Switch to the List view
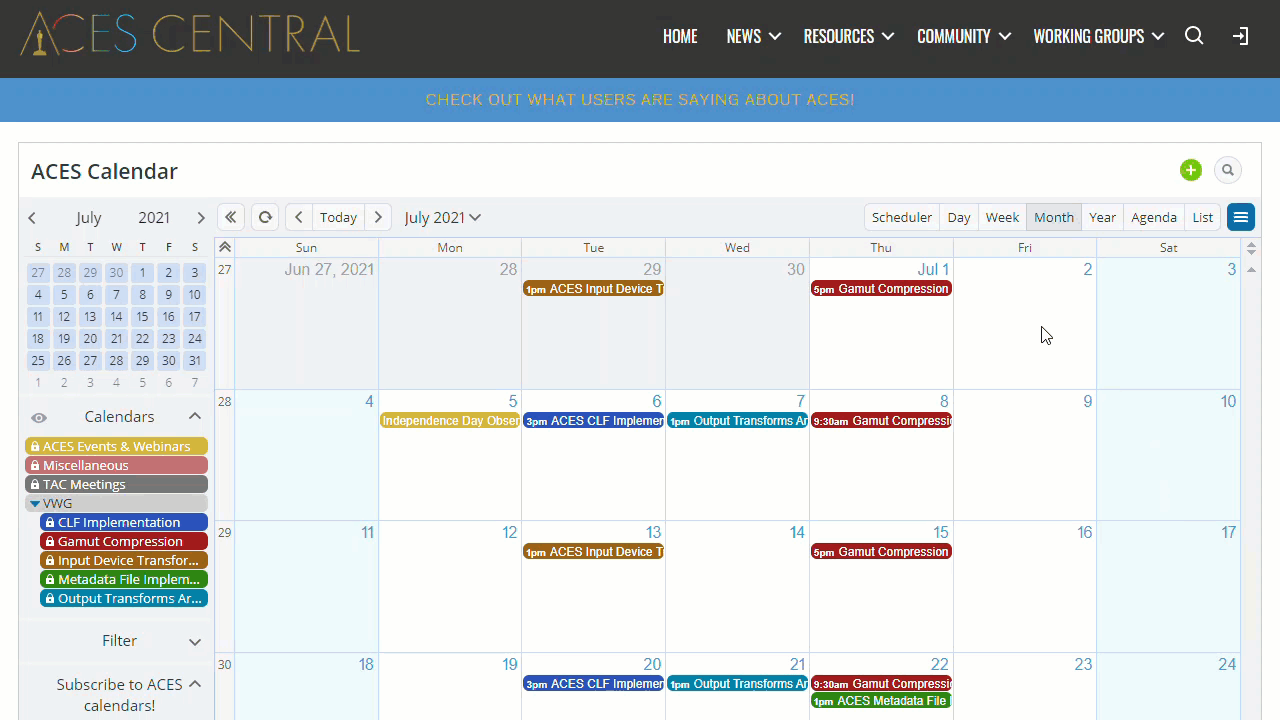The image size is (1280, 720). [1203, 217]
